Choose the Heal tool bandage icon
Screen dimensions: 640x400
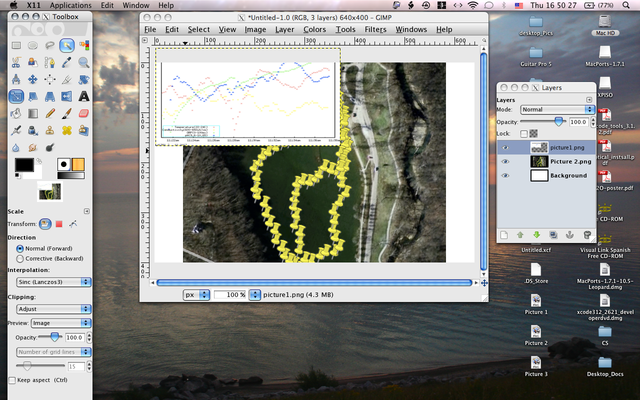[x=67, y=130]
